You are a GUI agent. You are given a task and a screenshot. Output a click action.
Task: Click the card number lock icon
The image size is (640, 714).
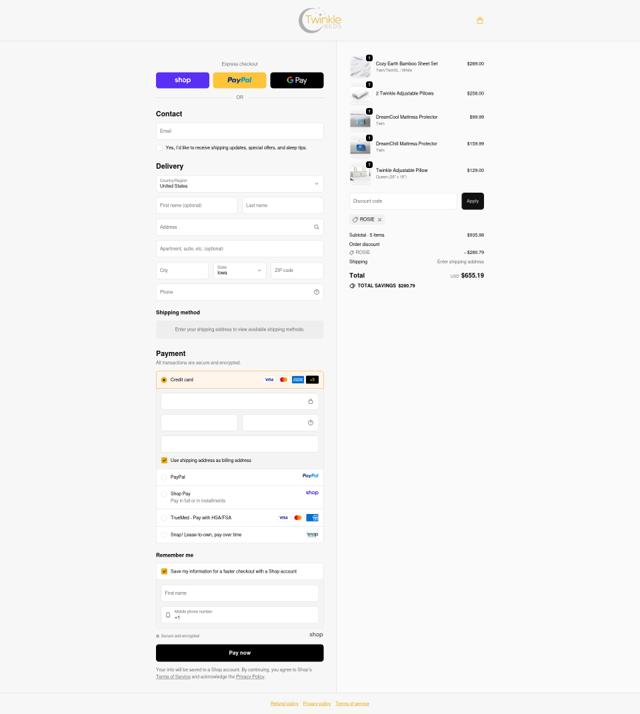(x=310, y=402)
